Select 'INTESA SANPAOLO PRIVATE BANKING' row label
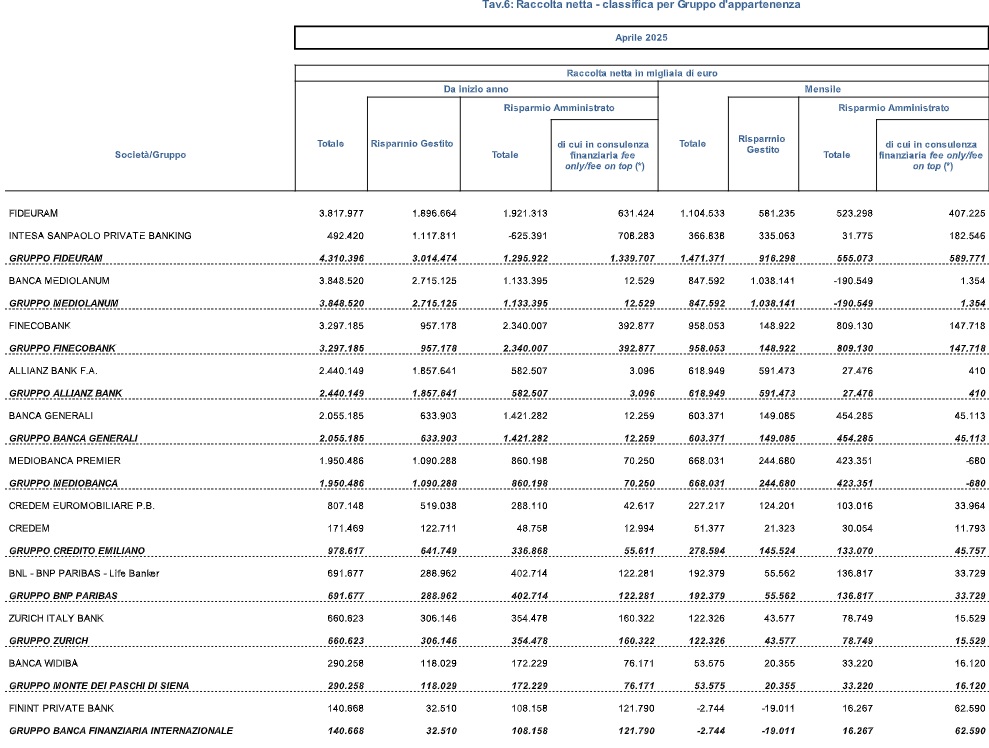The width and height of the screenshot is (989, 748). 100,236
